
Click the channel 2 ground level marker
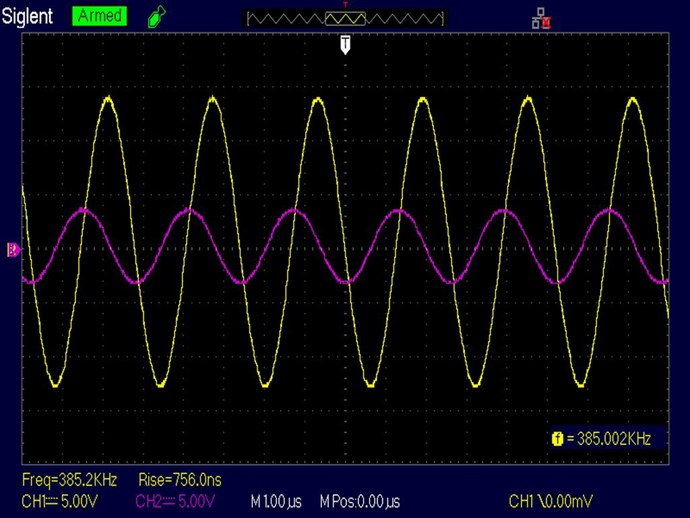tap(13, 250)
